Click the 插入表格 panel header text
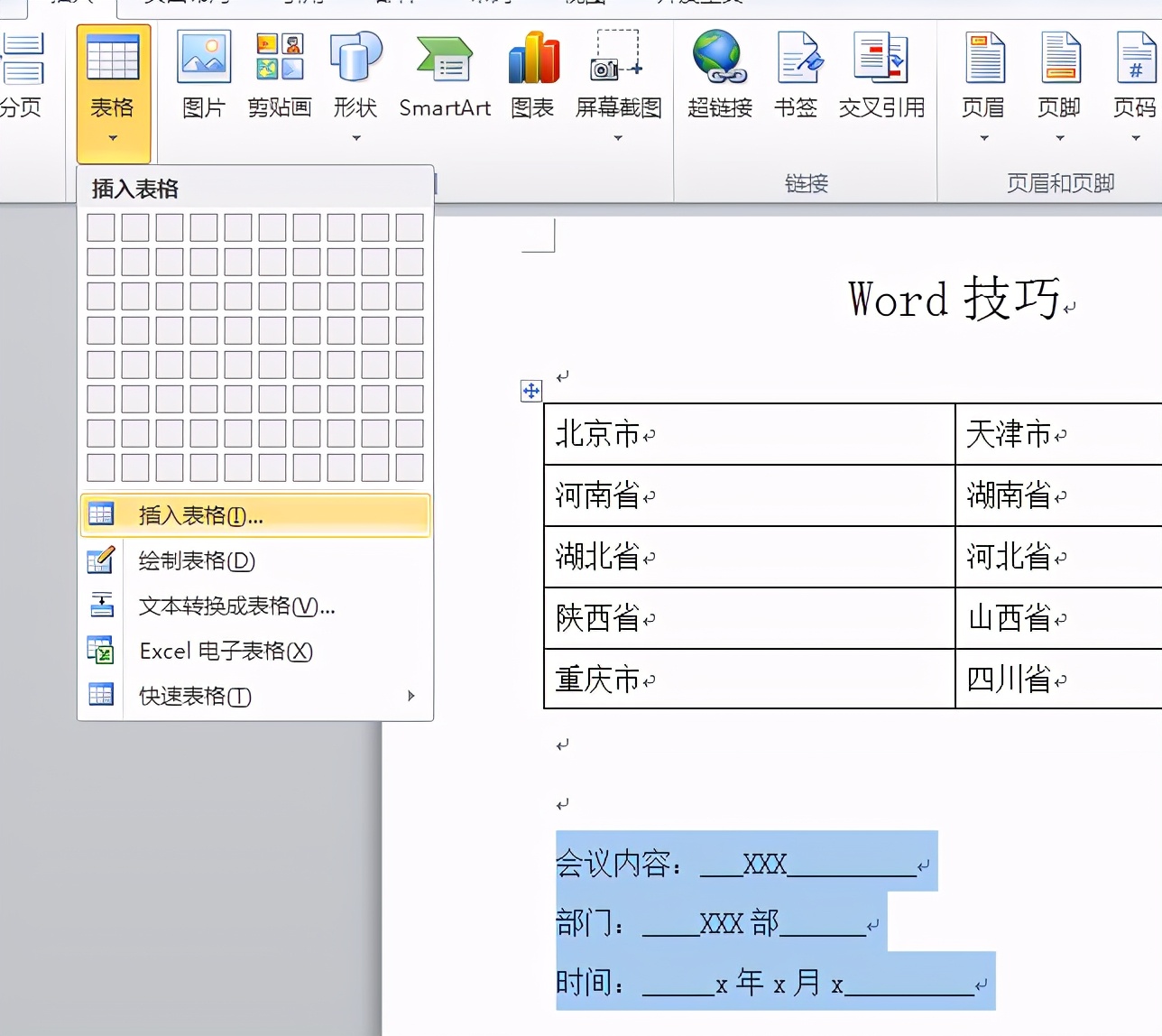This screenshot has width=1162, height=1036. click(x=135, y=189)
